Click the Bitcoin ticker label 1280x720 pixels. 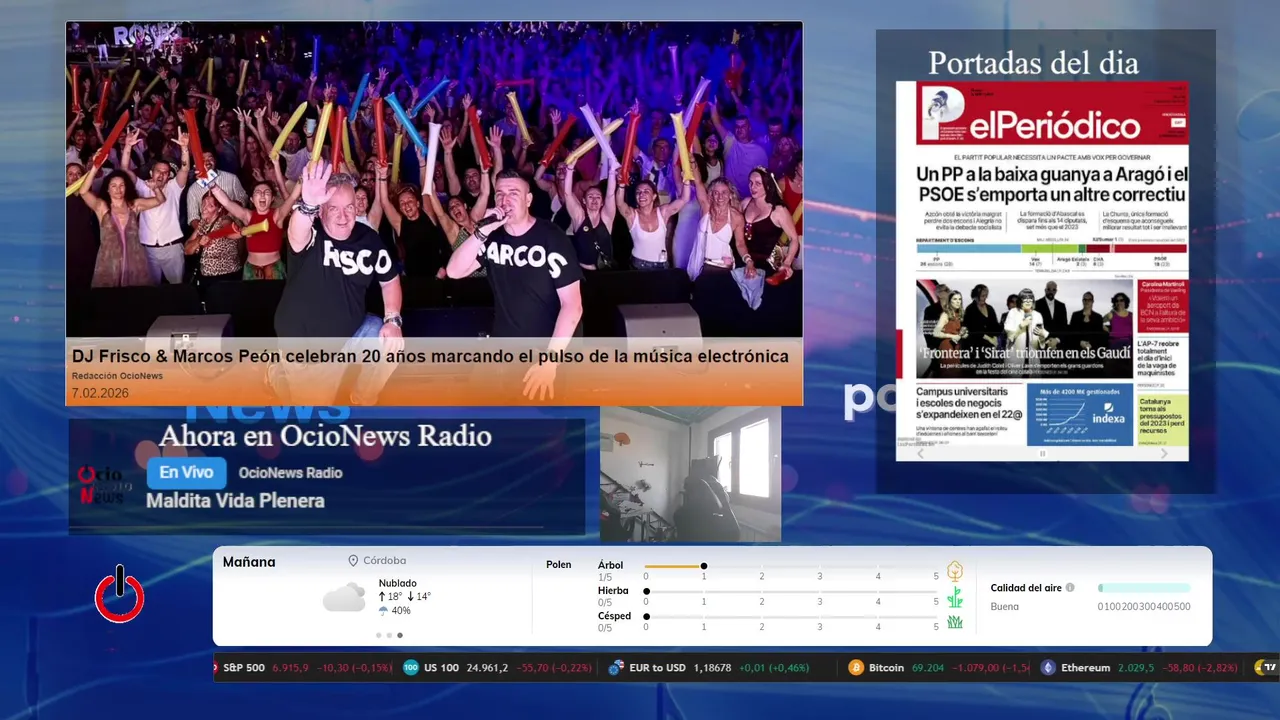[x=887, y=667]
